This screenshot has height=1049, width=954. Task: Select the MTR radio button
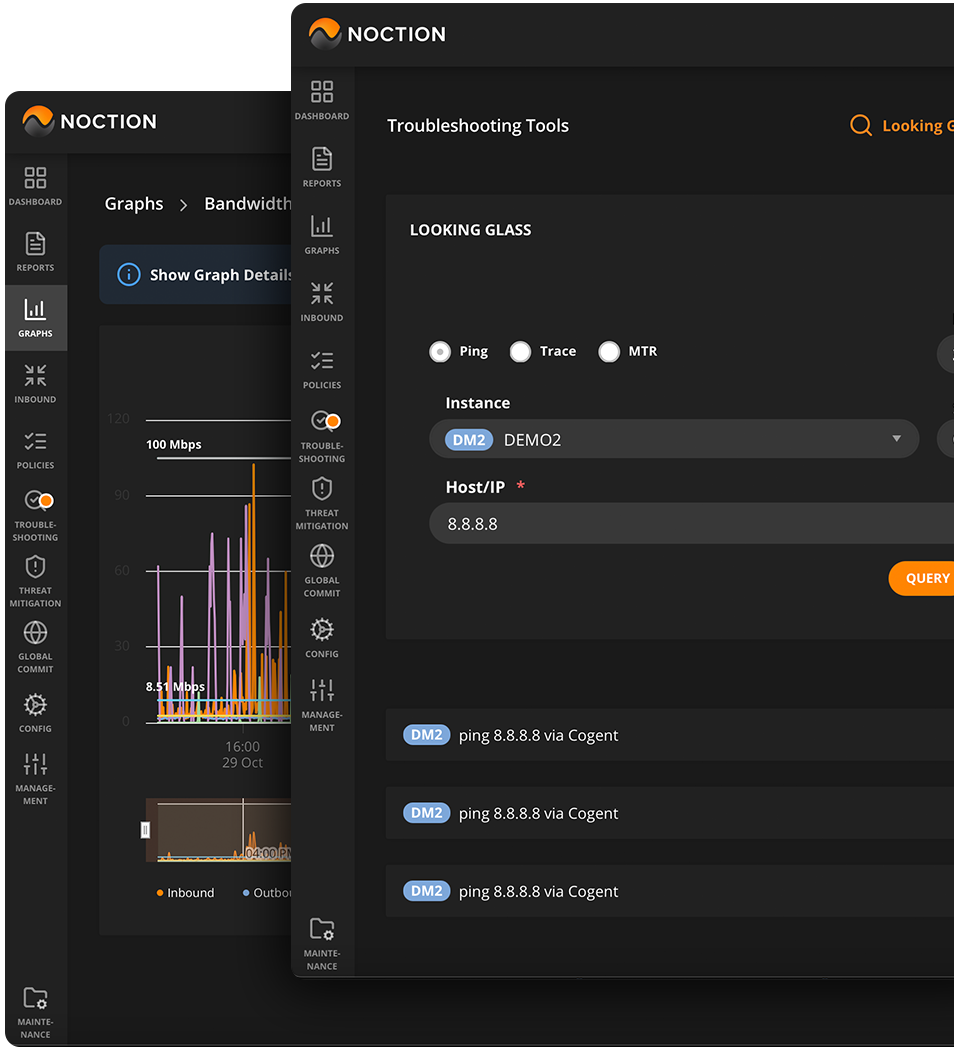point(610,351)
